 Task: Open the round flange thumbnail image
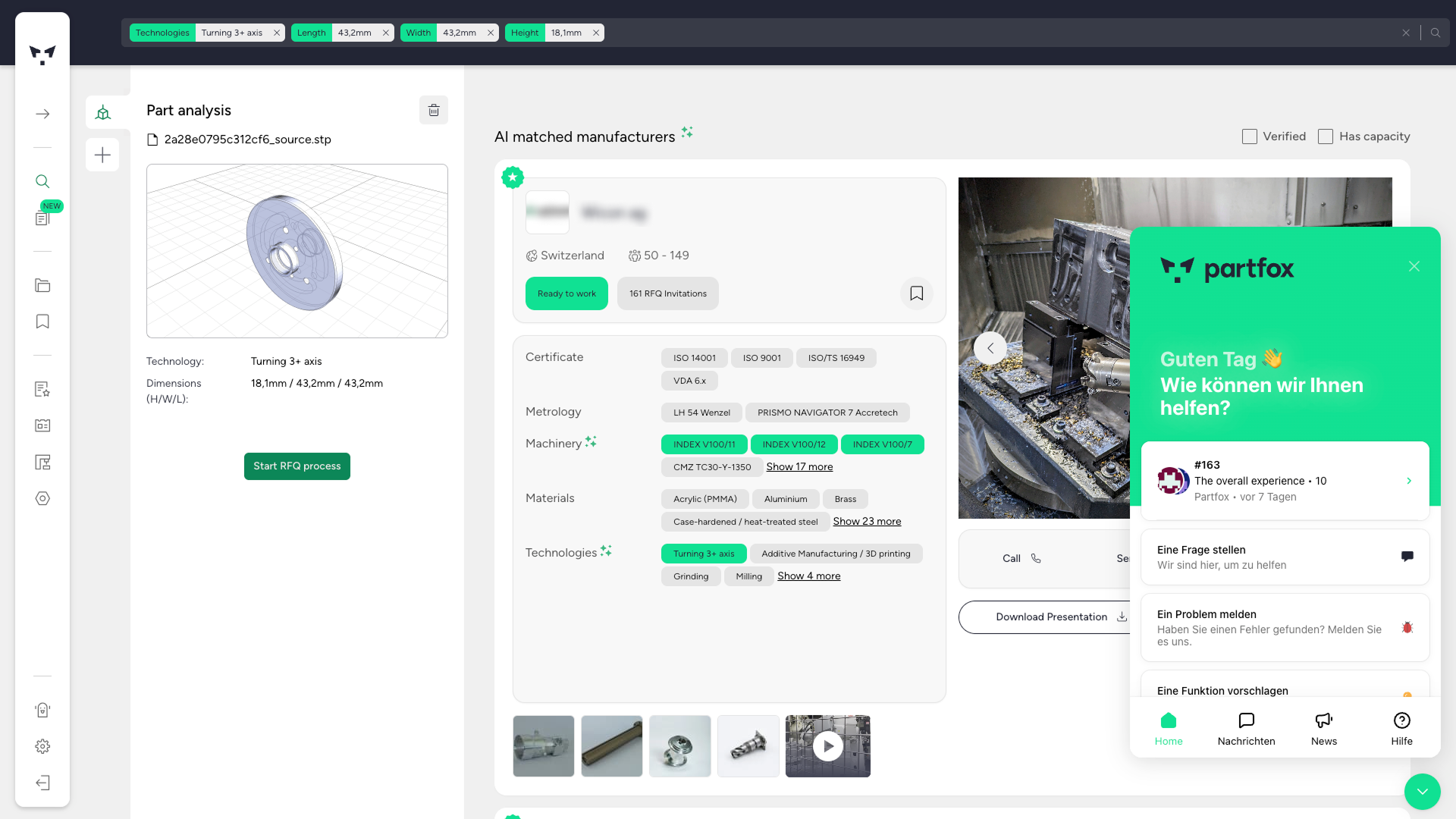[x=680, y=746]
